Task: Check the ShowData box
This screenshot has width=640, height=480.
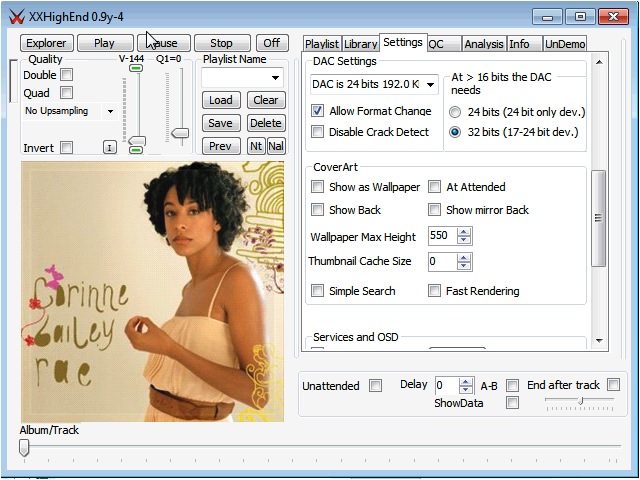Action: pyautogui.click(x=512, y=402)
